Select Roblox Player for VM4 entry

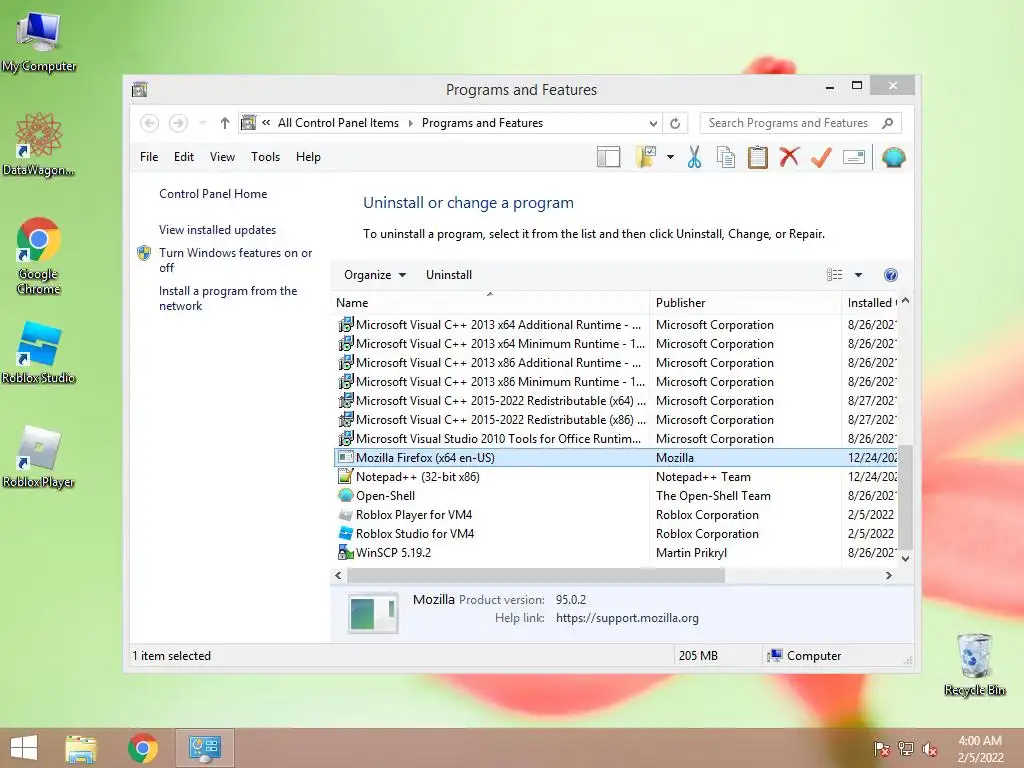tap(616, 515)
